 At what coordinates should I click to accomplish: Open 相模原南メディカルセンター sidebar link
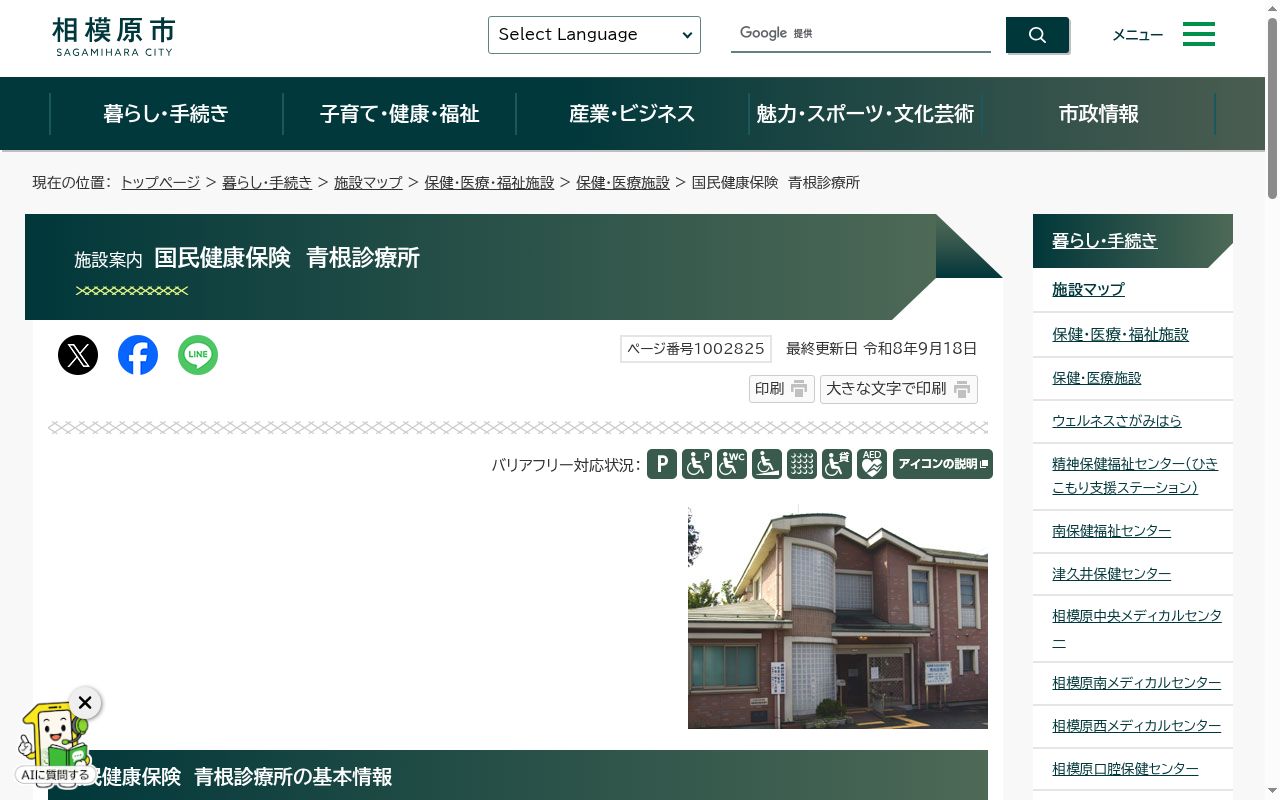[x=1136, y=683]
